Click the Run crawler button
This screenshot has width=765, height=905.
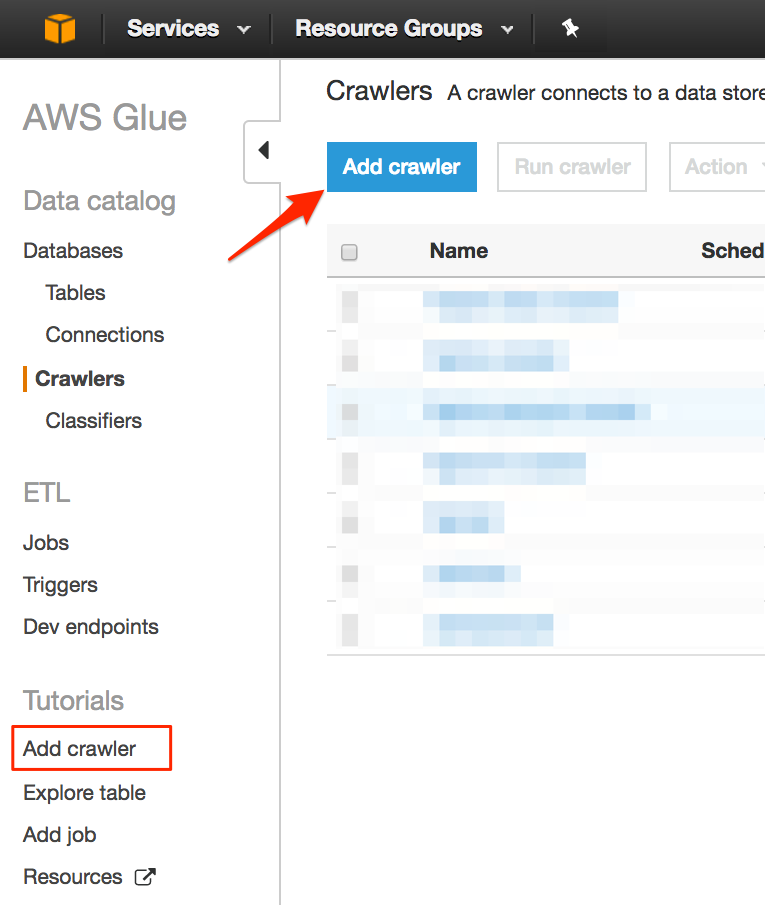coord(571,167)
